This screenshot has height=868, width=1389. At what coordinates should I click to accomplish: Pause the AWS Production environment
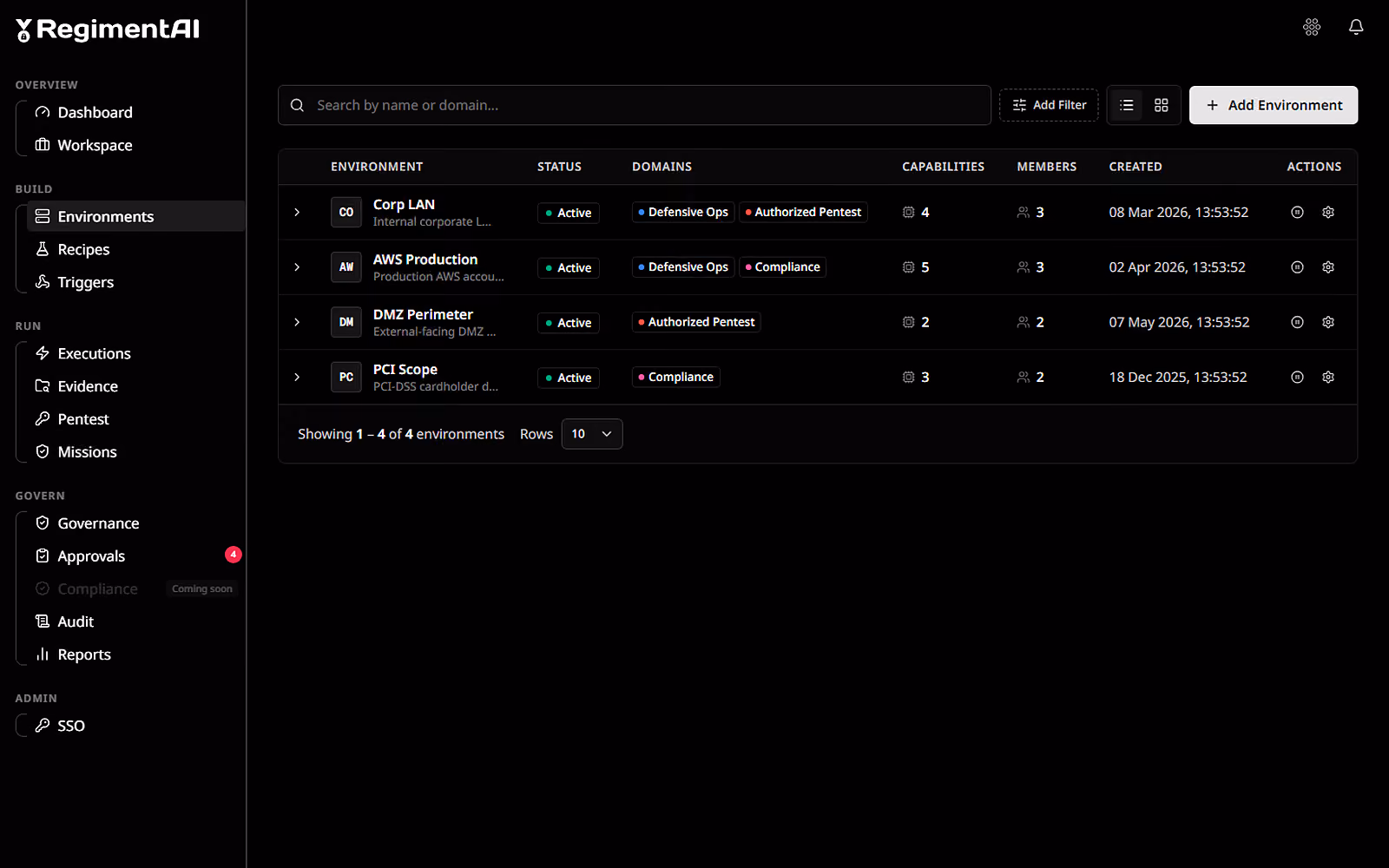[1297, 267]
